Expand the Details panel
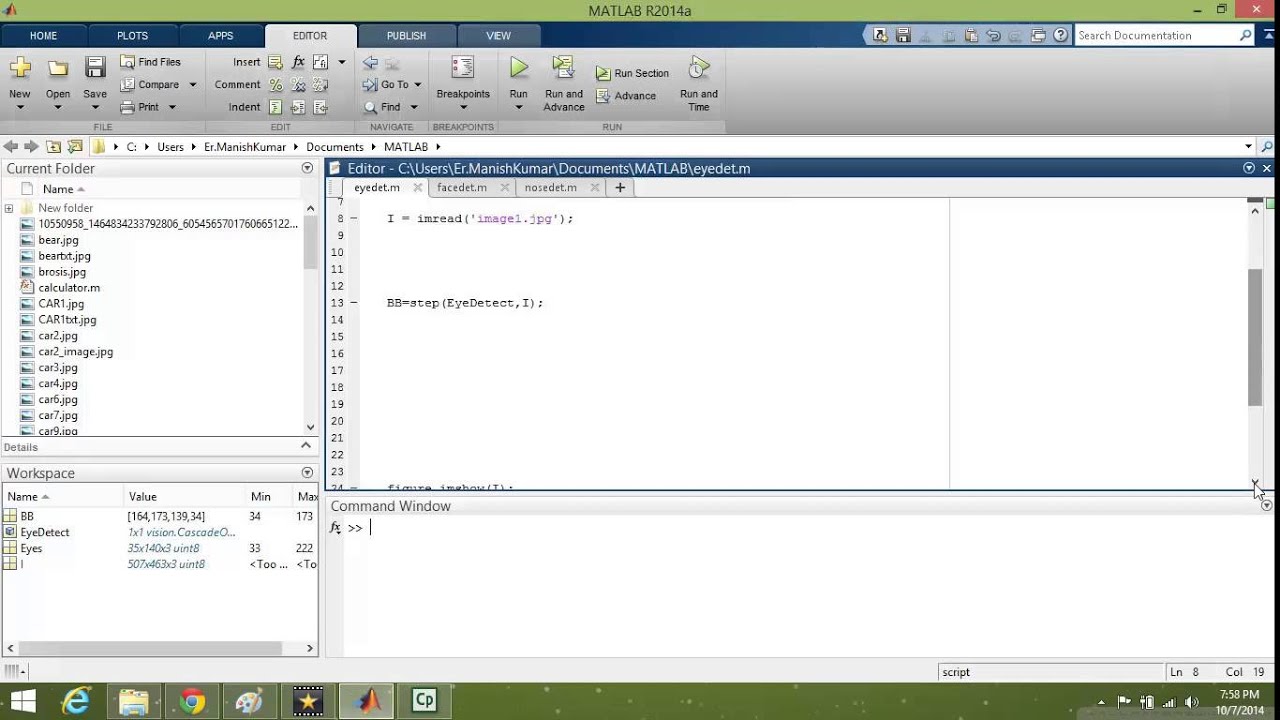1280x720 pixels. click(x=307, y=446)
